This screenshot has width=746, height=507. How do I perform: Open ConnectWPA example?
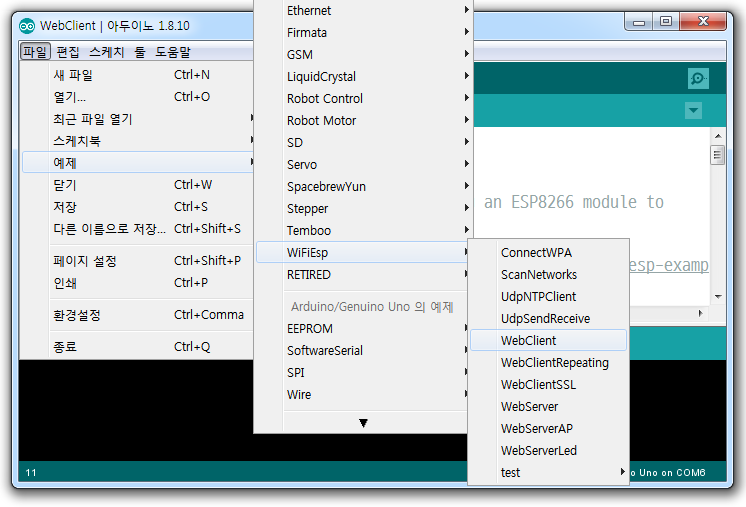[549, 253]
